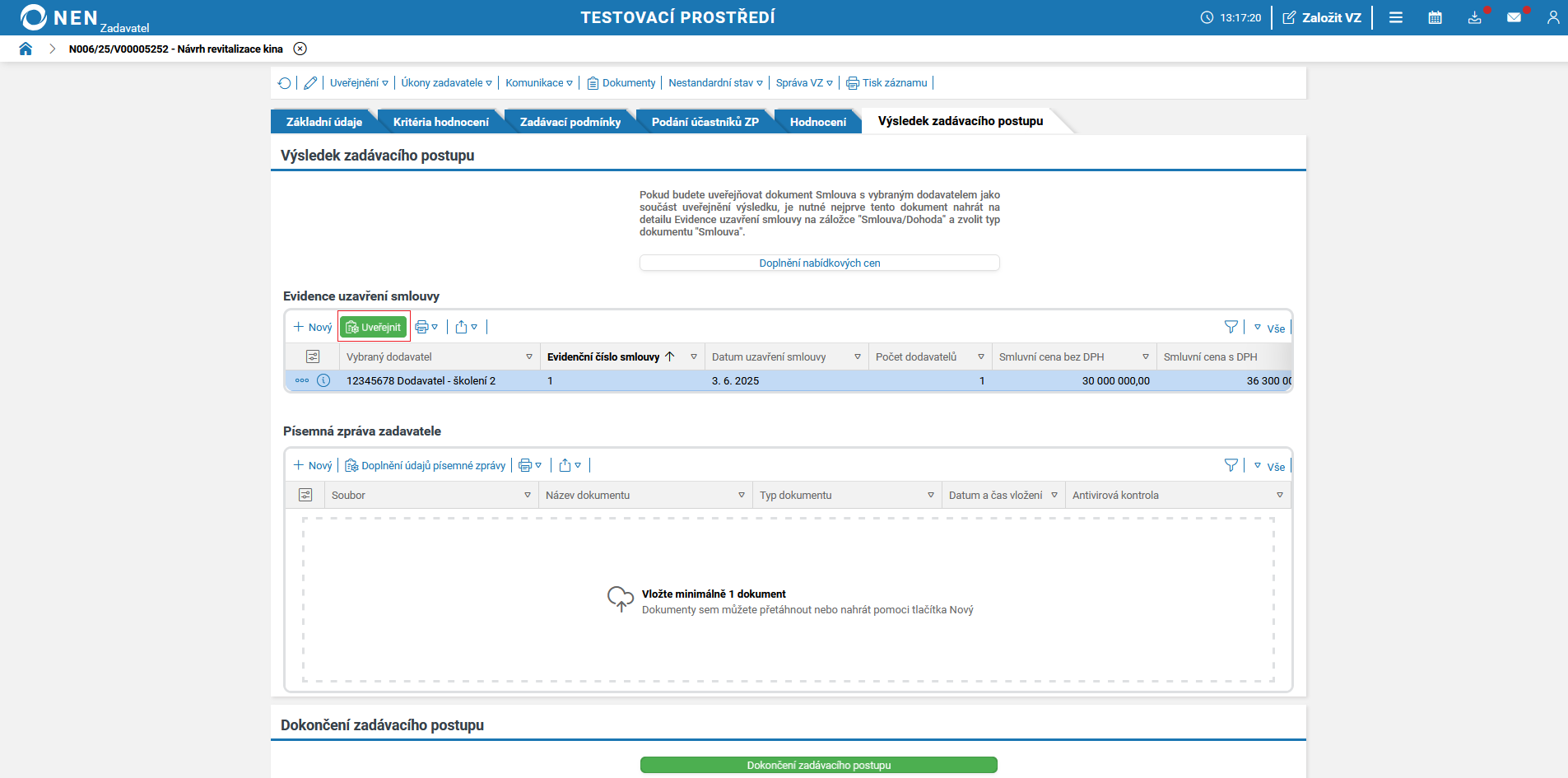Screen dimensions: 1568x778
Task: Click Dokončení zadávacího postupu button
Action: coord(819,765)
